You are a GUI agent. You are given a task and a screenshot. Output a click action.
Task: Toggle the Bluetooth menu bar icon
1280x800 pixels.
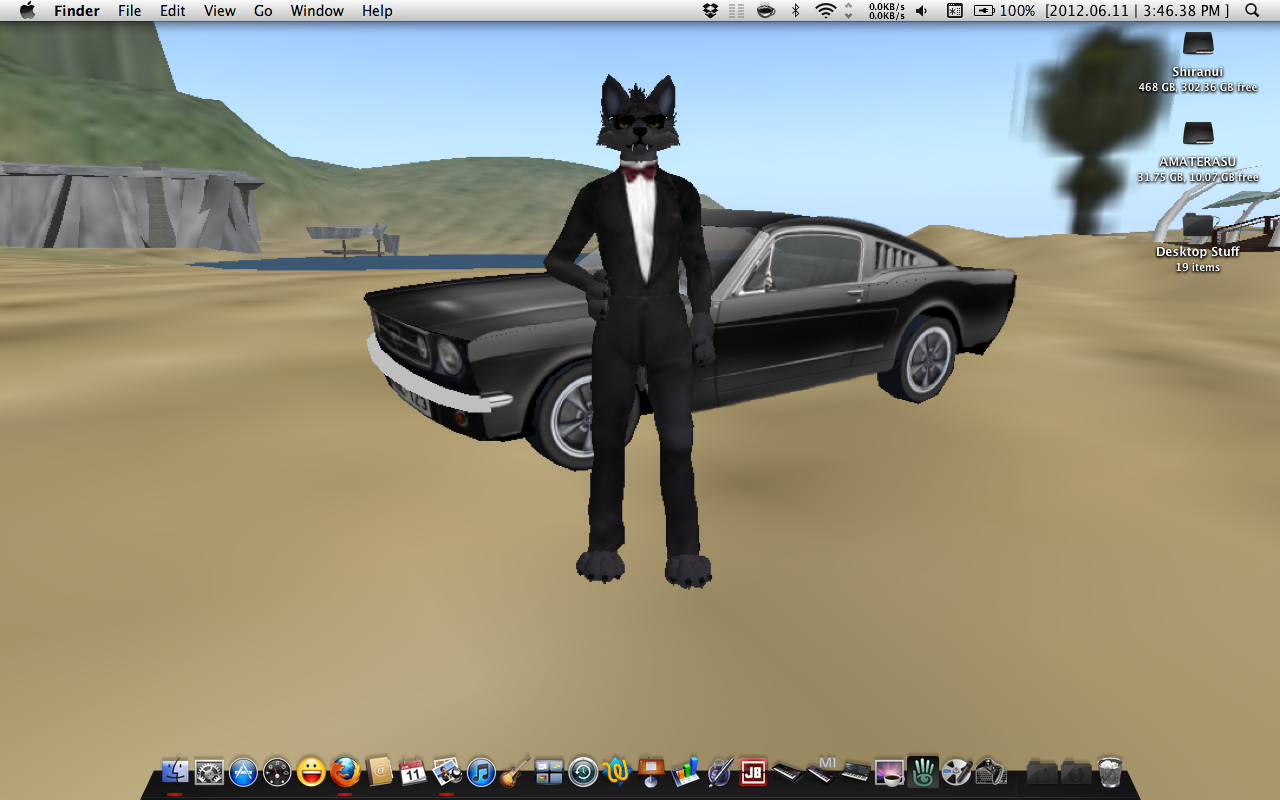pyautogui.click(x=796, y=11)
